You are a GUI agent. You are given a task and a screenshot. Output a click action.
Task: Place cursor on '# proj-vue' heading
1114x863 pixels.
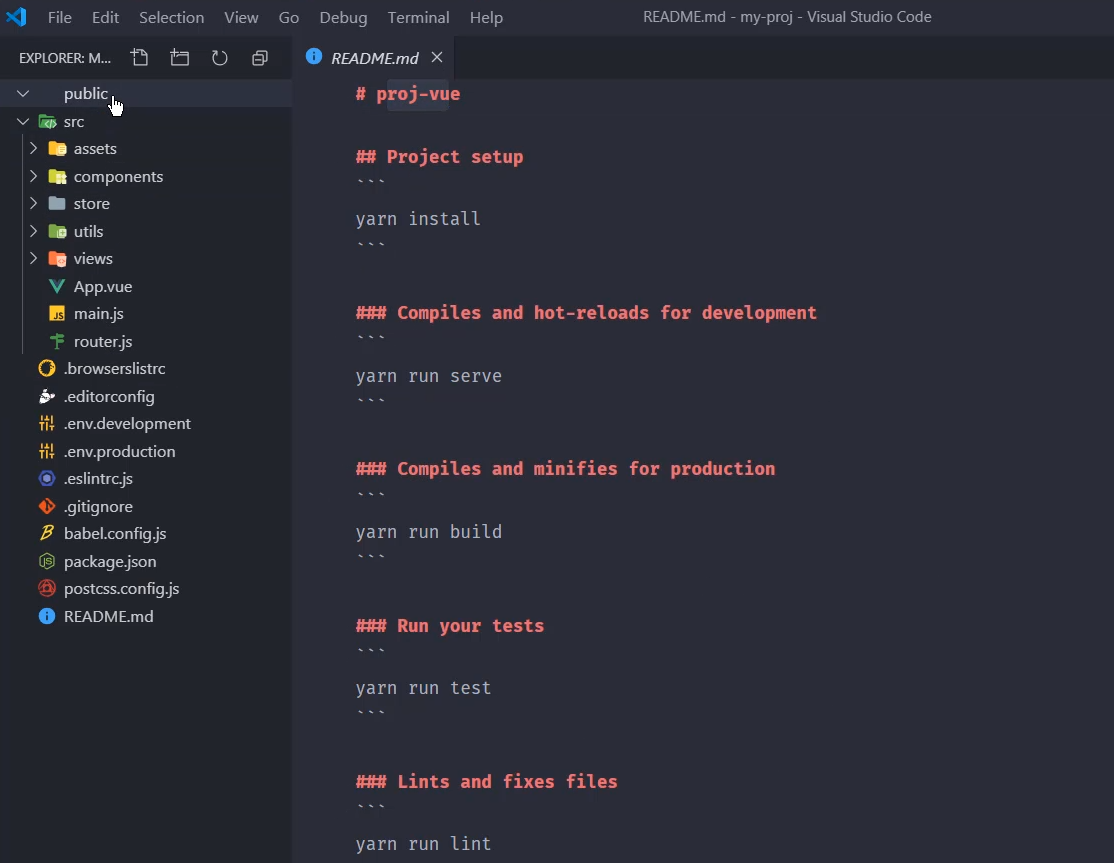click(x=408, y=94)
